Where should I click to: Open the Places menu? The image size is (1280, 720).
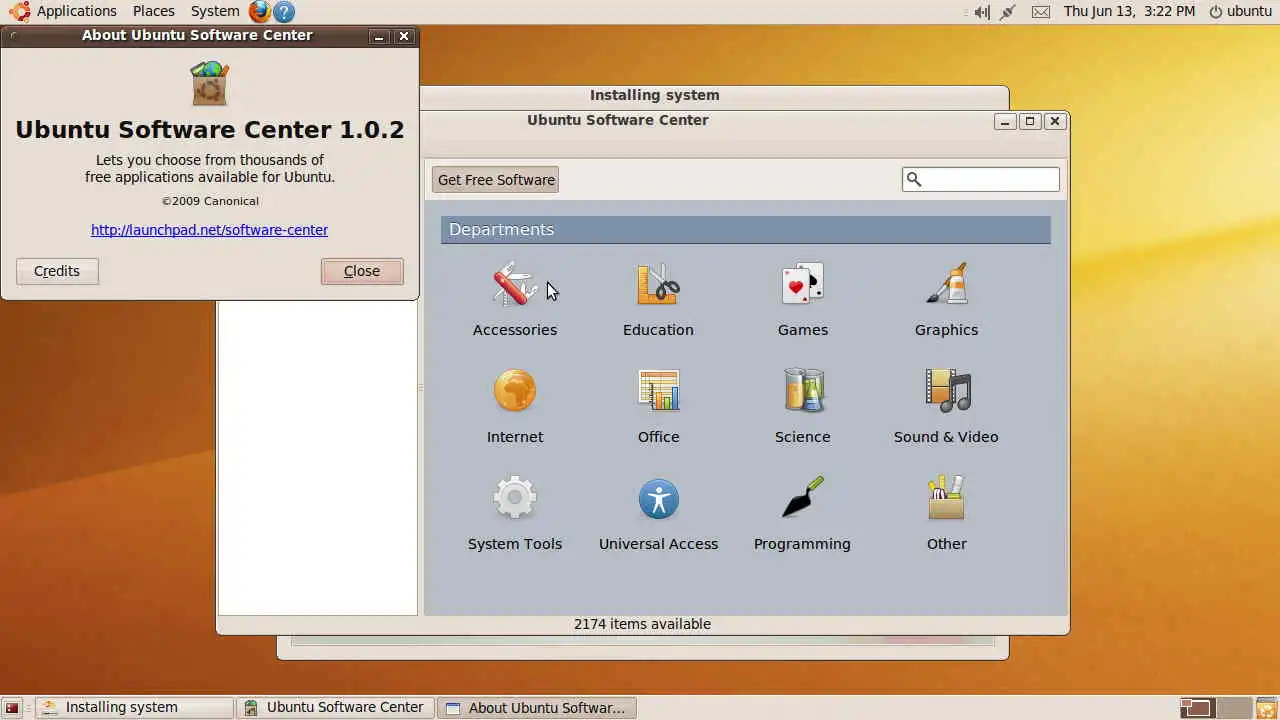[154, 11]
